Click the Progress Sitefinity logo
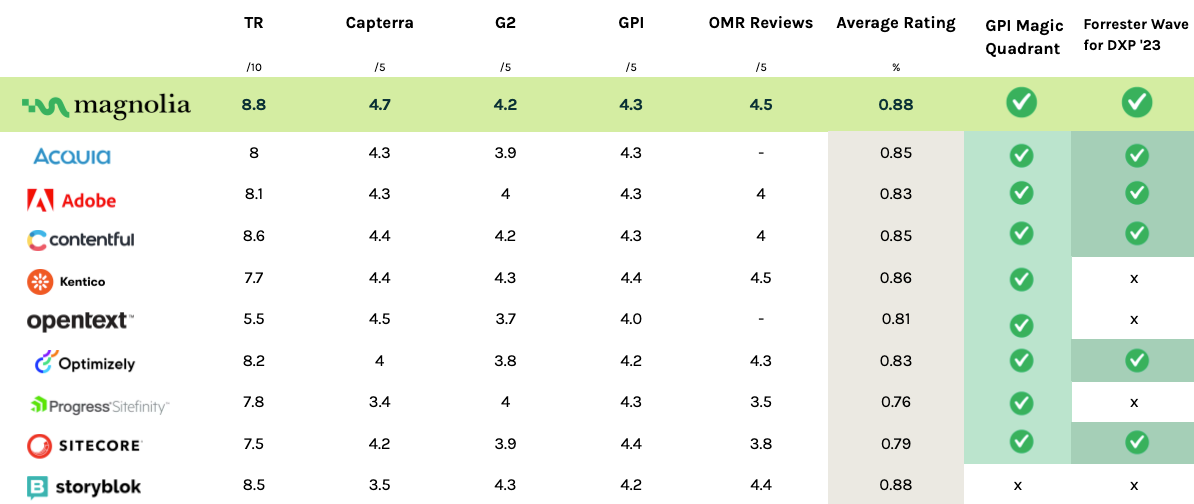 (99, 405)
